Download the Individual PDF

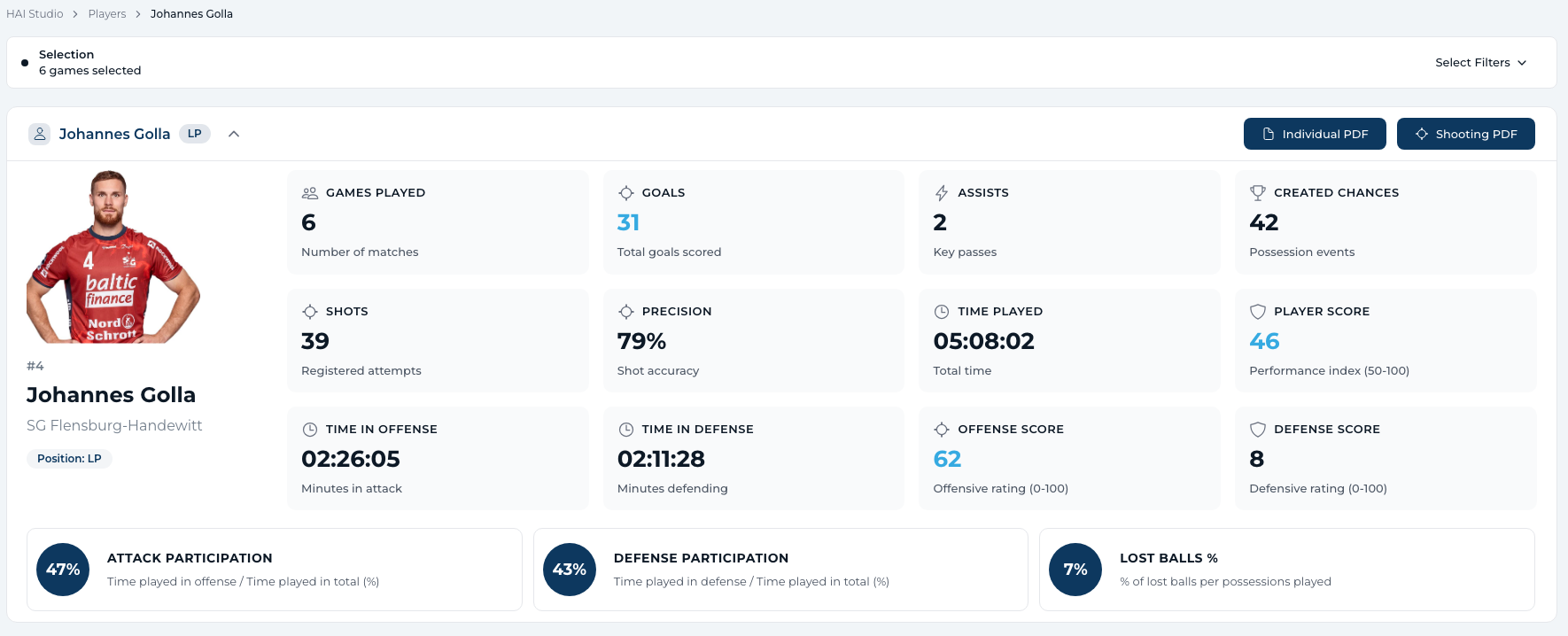point(1315,134)
